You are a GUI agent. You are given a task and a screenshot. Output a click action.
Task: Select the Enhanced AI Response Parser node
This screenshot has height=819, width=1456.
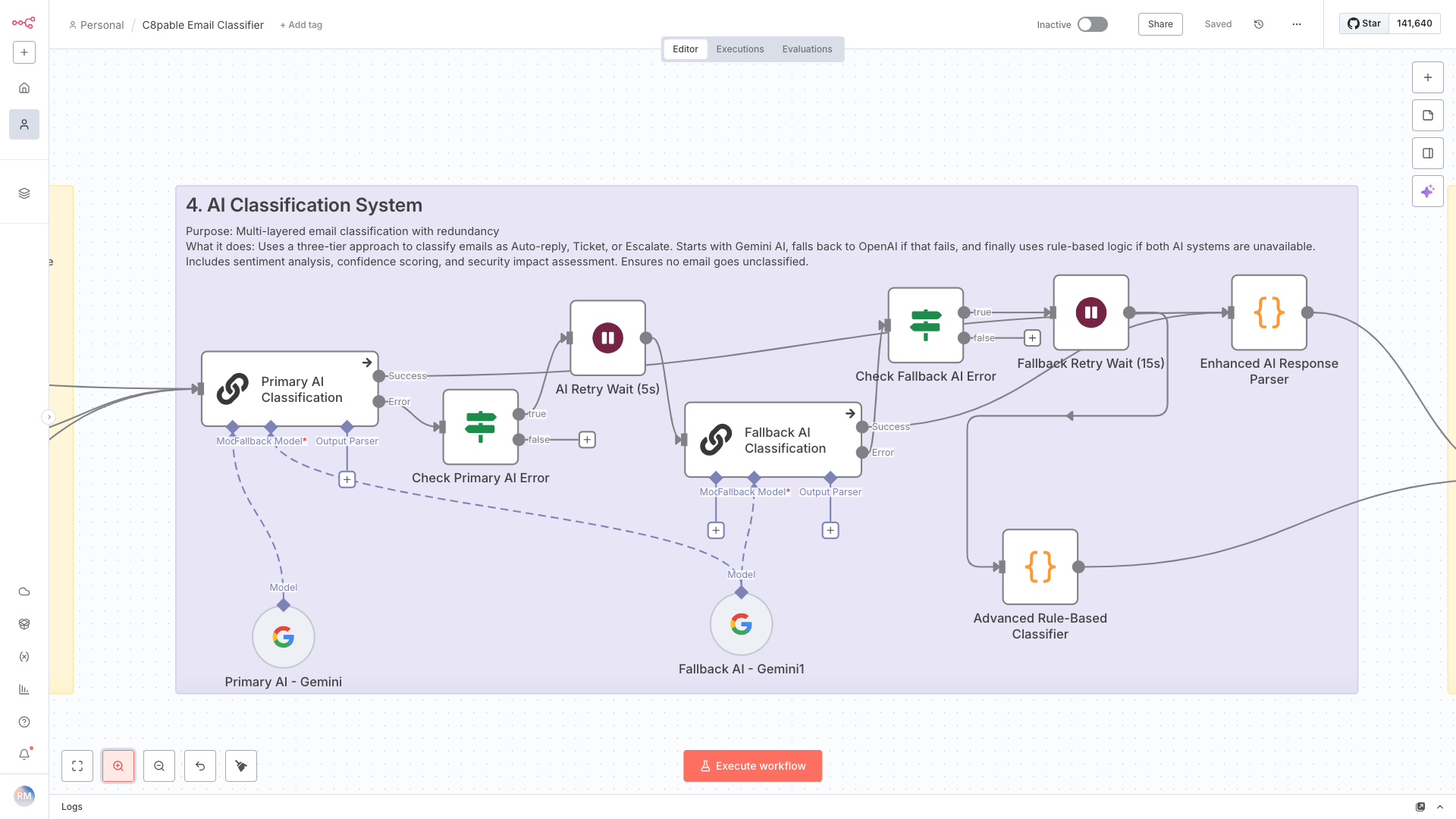click(x=1269, y=312)
